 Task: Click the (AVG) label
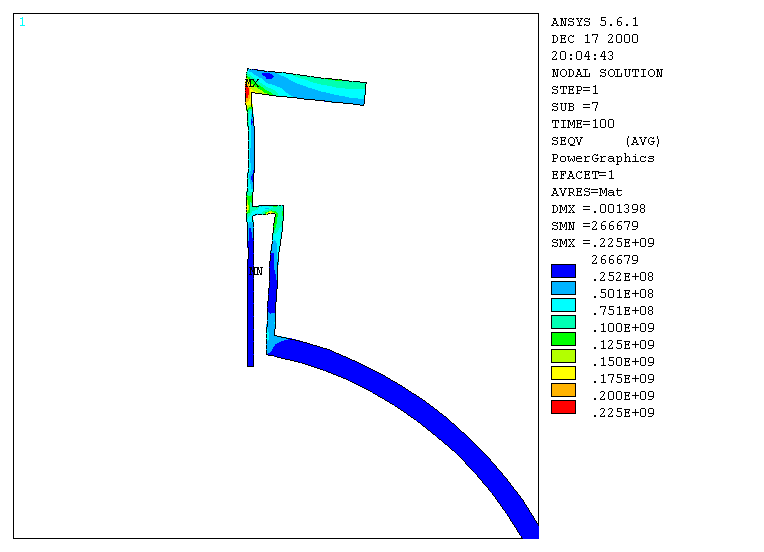pyautogui.click(x=643, y=141)
